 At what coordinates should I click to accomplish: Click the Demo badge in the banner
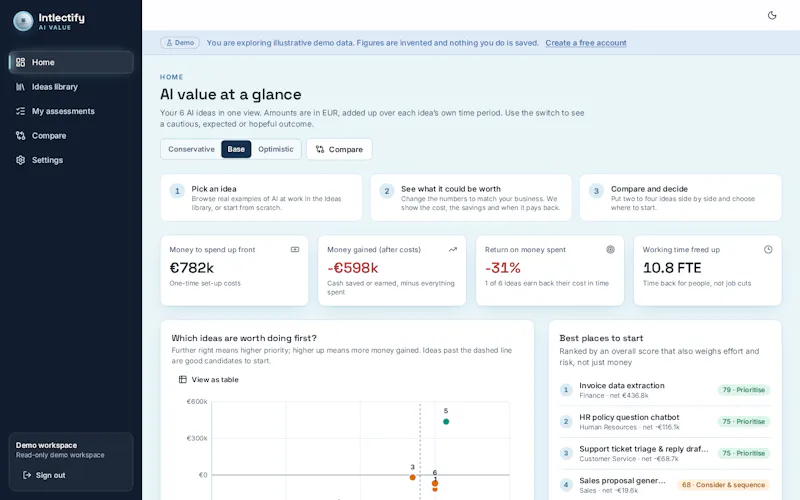(x=180, y=43)
